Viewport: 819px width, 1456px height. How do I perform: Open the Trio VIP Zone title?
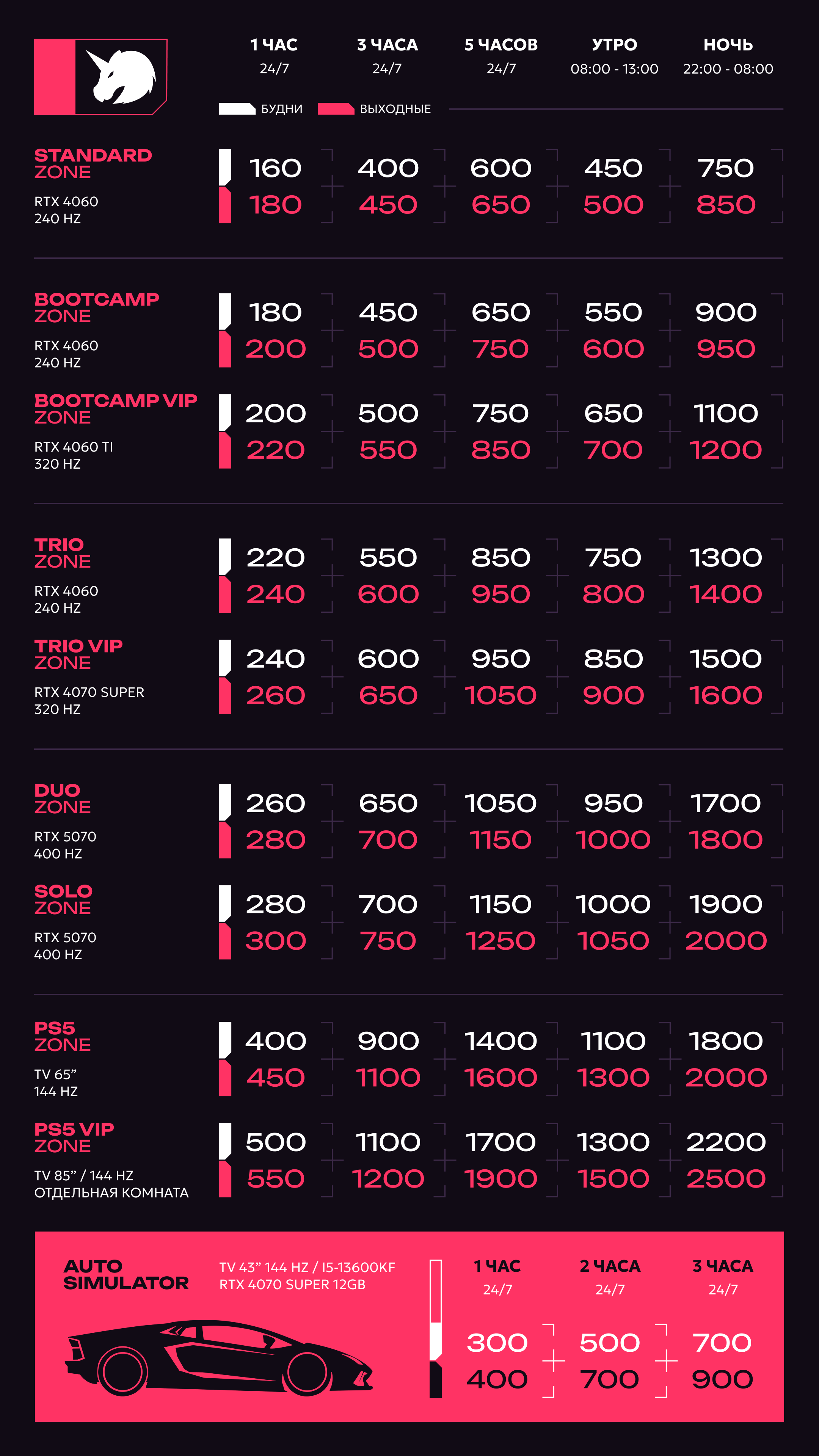coord(78,654)
